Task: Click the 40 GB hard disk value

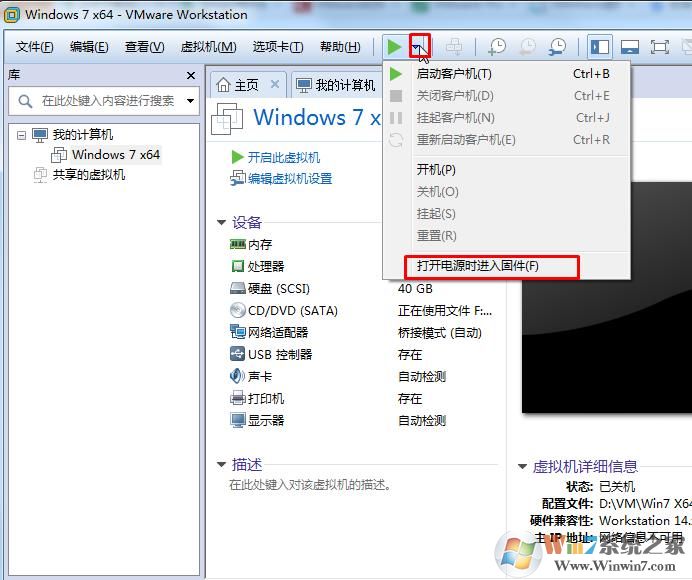Action: pos(415,289)
